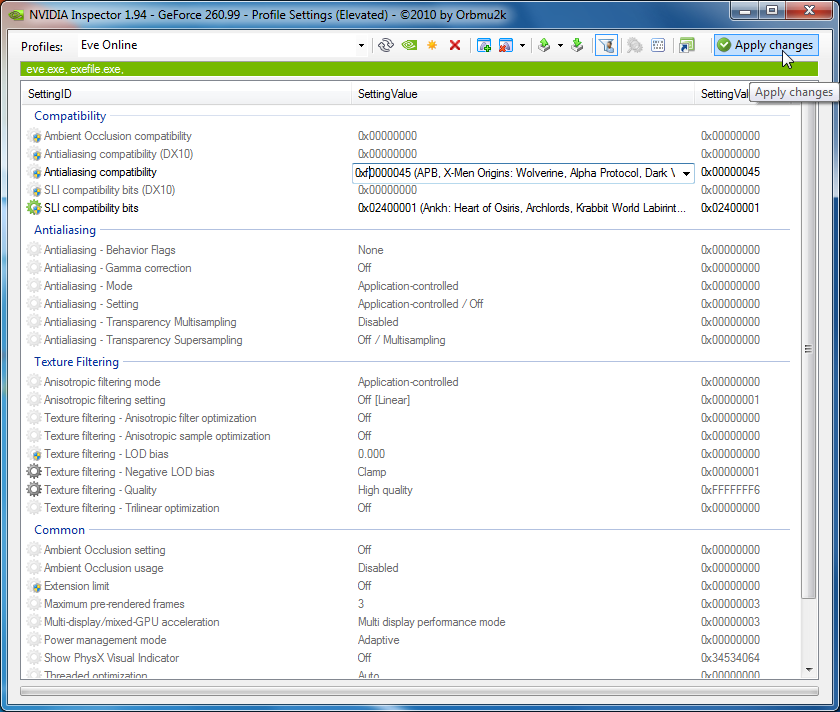The image size is (840, 712).
Task: Toggle the highlighted settings filter button
Action: pos(606,45)
